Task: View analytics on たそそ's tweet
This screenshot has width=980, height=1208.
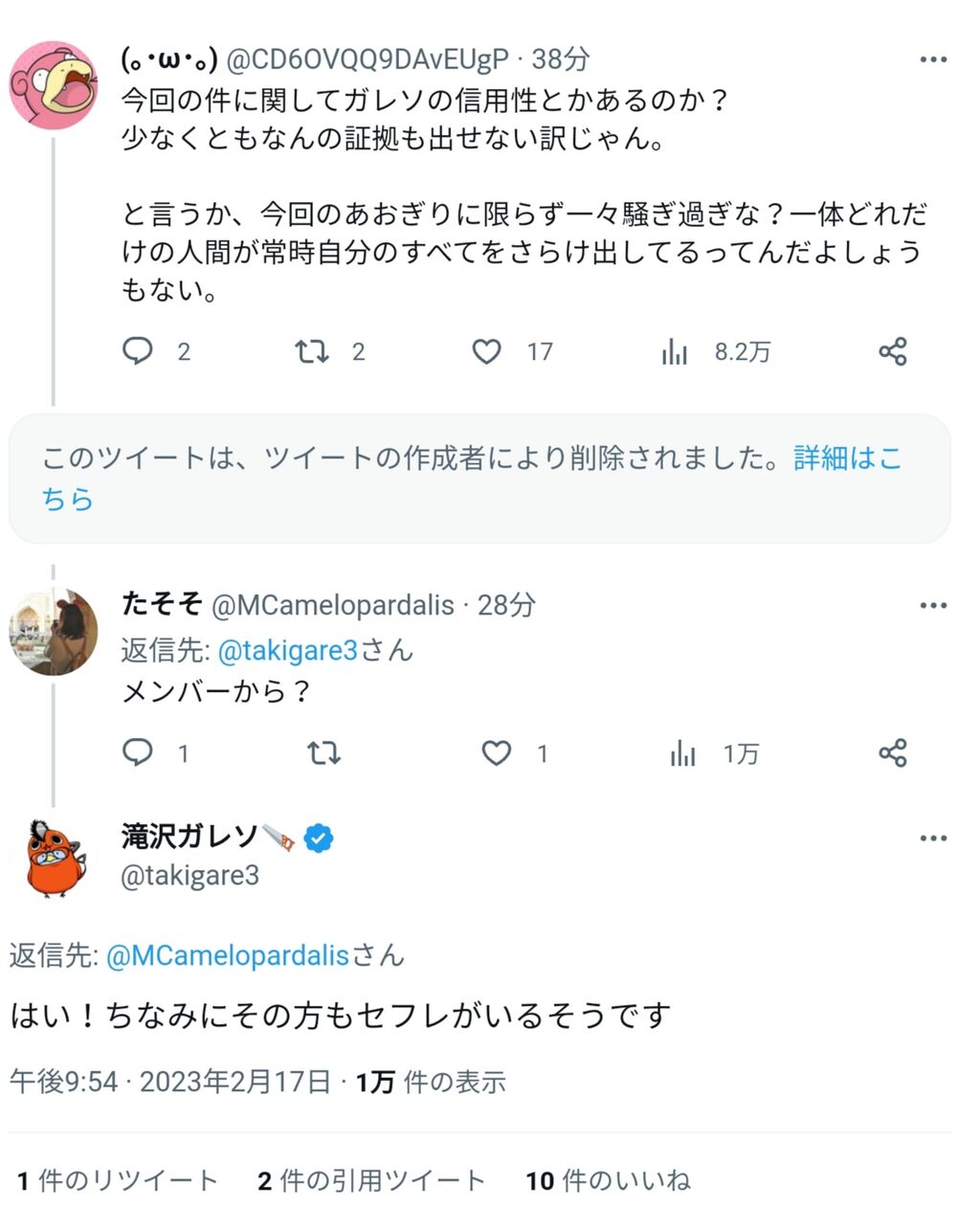Action: click(682, 754)
